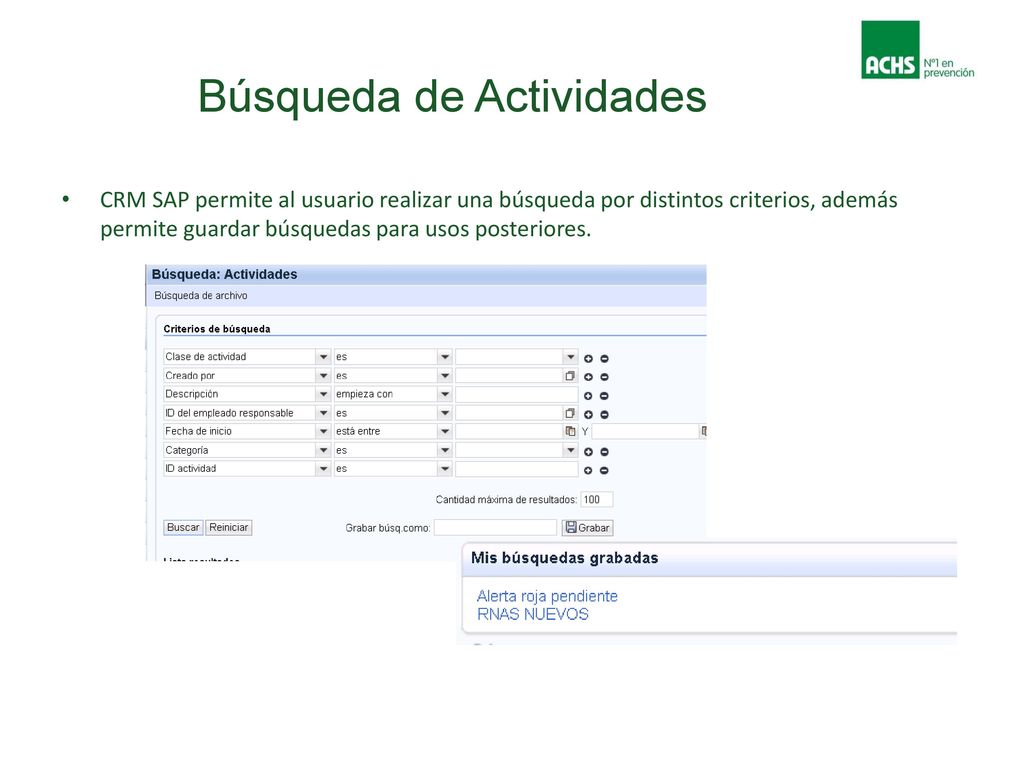This screenshot has width=1024, height=768.
Task: Click the Cantidad máxima de resultados field
Action: [596, 500]
